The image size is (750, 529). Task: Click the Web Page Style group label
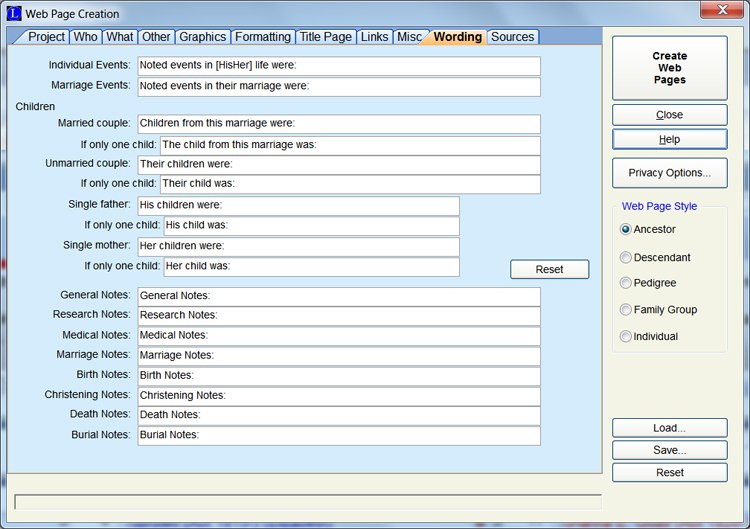659,206
